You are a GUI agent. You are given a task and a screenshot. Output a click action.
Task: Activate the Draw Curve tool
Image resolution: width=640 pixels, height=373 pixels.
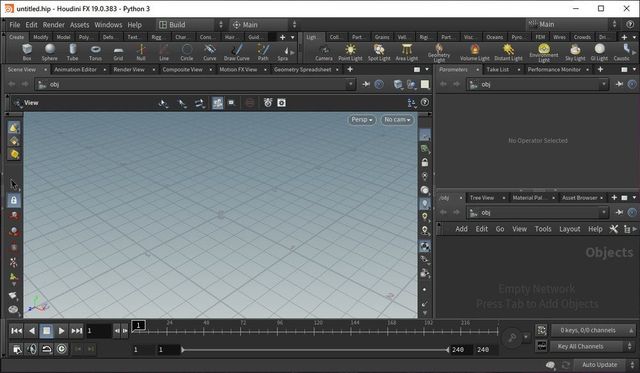tap(236, 52)
